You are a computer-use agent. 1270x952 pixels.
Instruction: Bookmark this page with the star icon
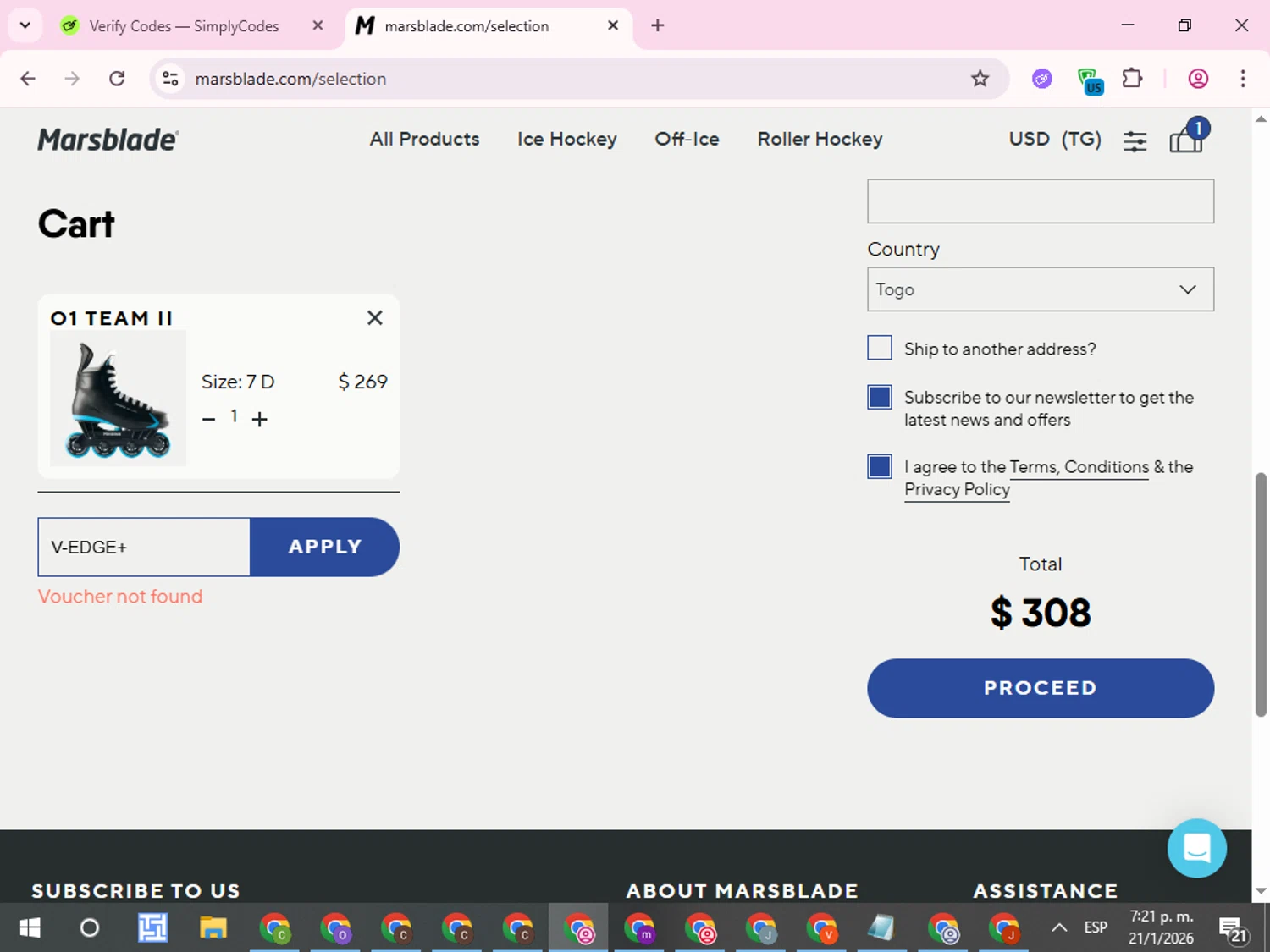pos(980,79)
